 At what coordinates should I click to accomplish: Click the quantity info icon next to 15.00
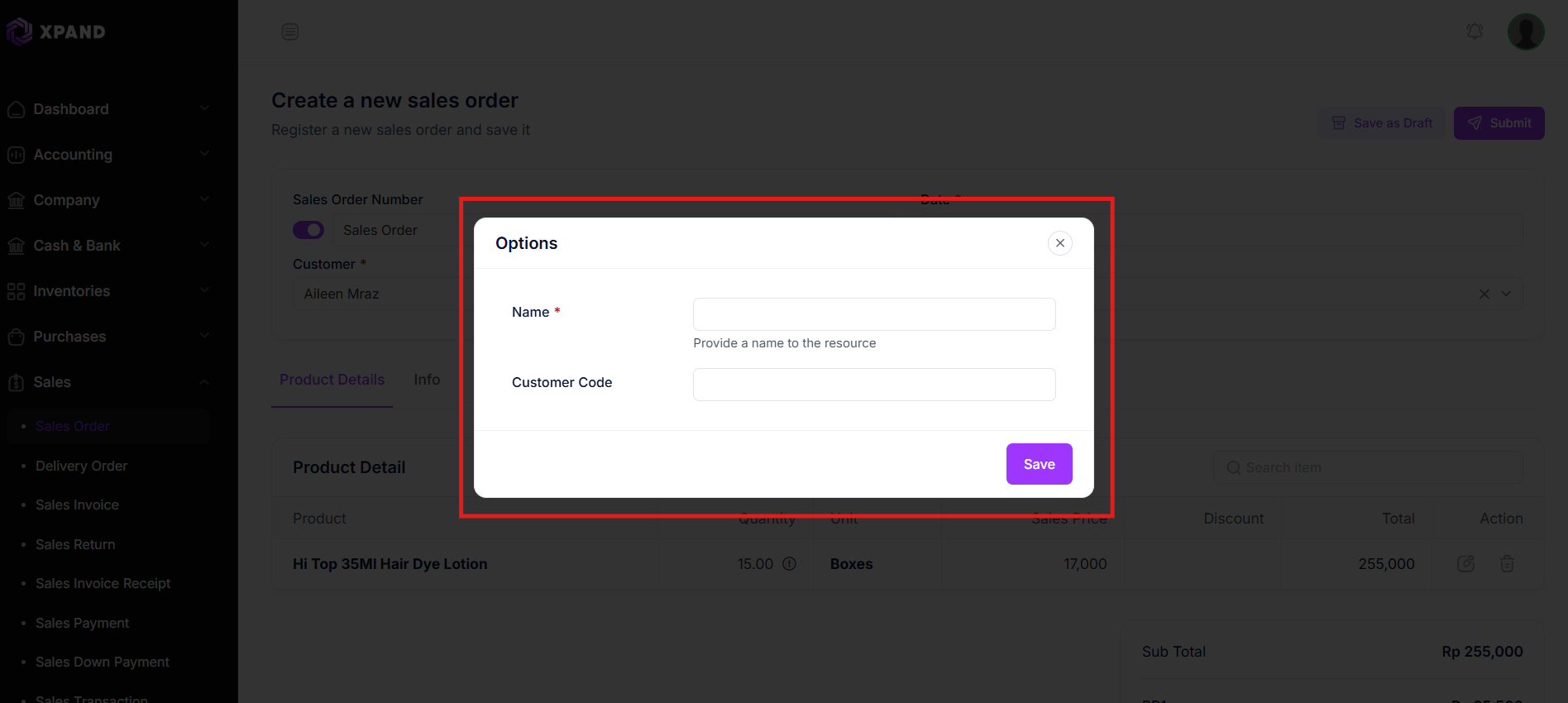point(789,563)
